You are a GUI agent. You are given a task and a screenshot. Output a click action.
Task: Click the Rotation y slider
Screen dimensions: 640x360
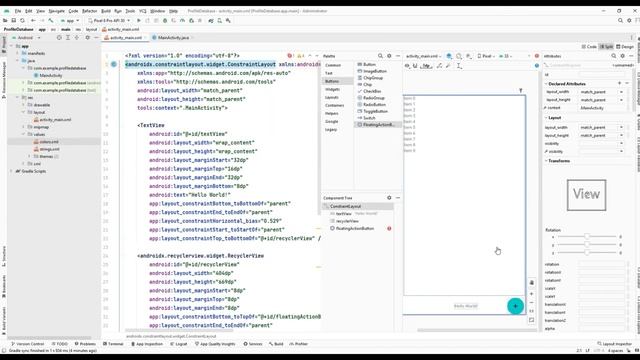pos(587,244)
